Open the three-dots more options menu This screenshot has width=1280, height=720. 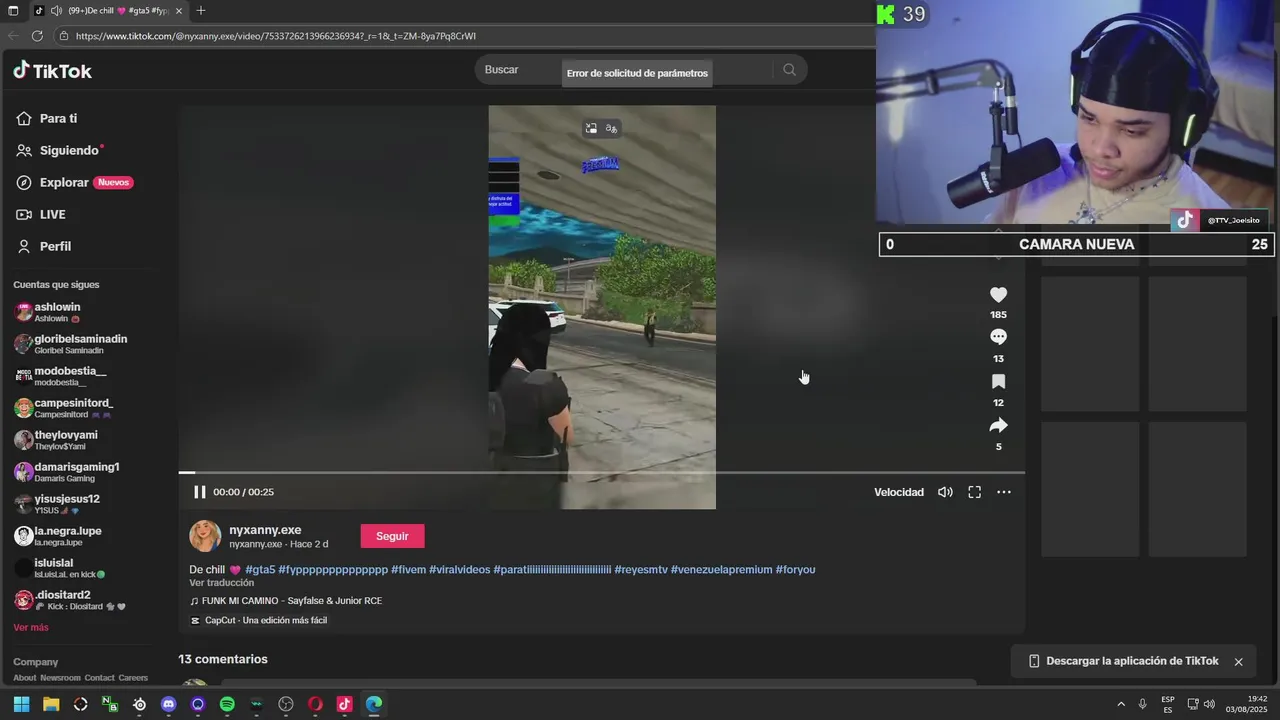pyautogui.click(x=1004, y=492)
